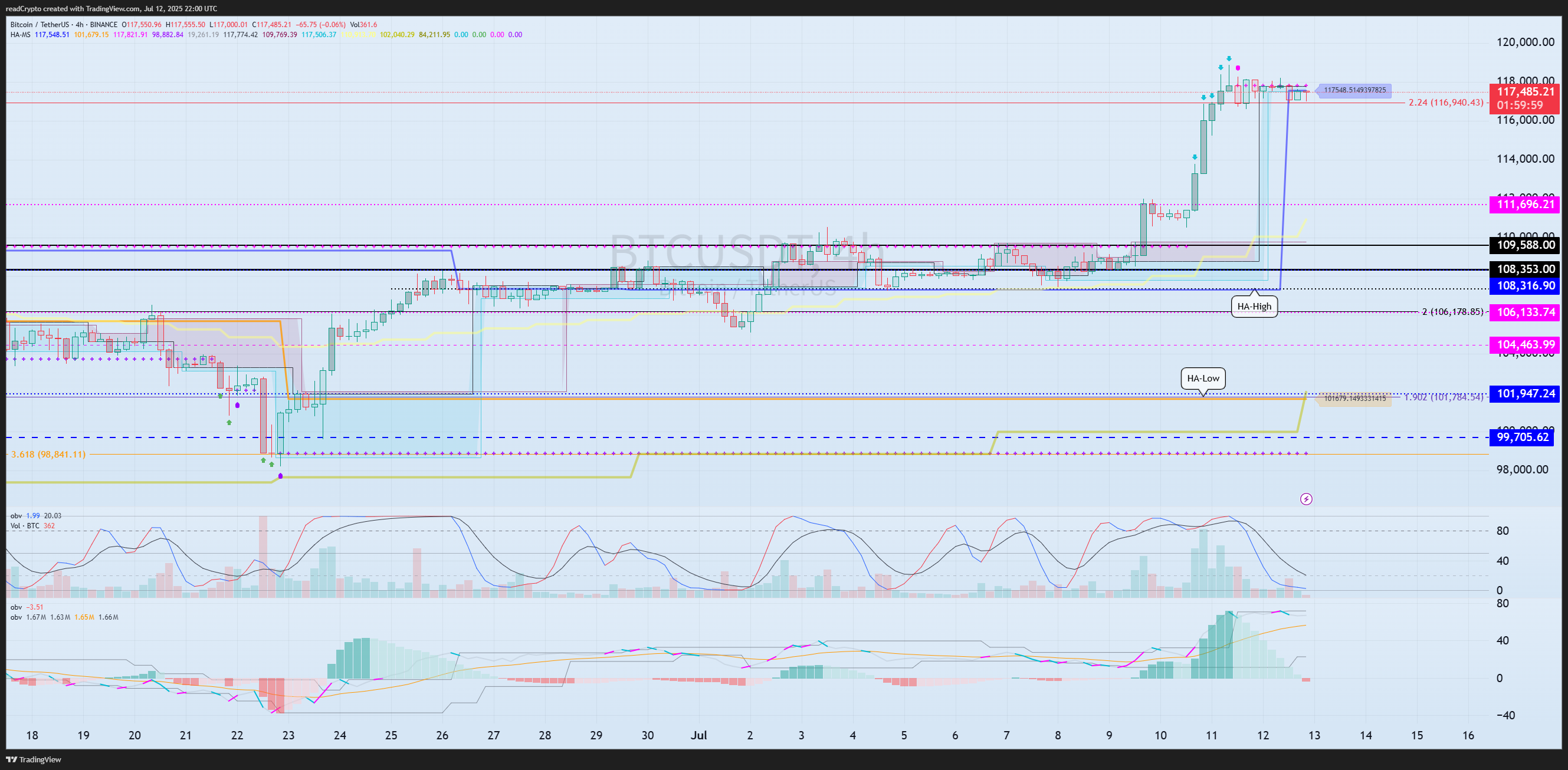This screenshot has width=1568, height=770.
Task: Click the blue 99,705.62 price label
Action: [1522, 437]
